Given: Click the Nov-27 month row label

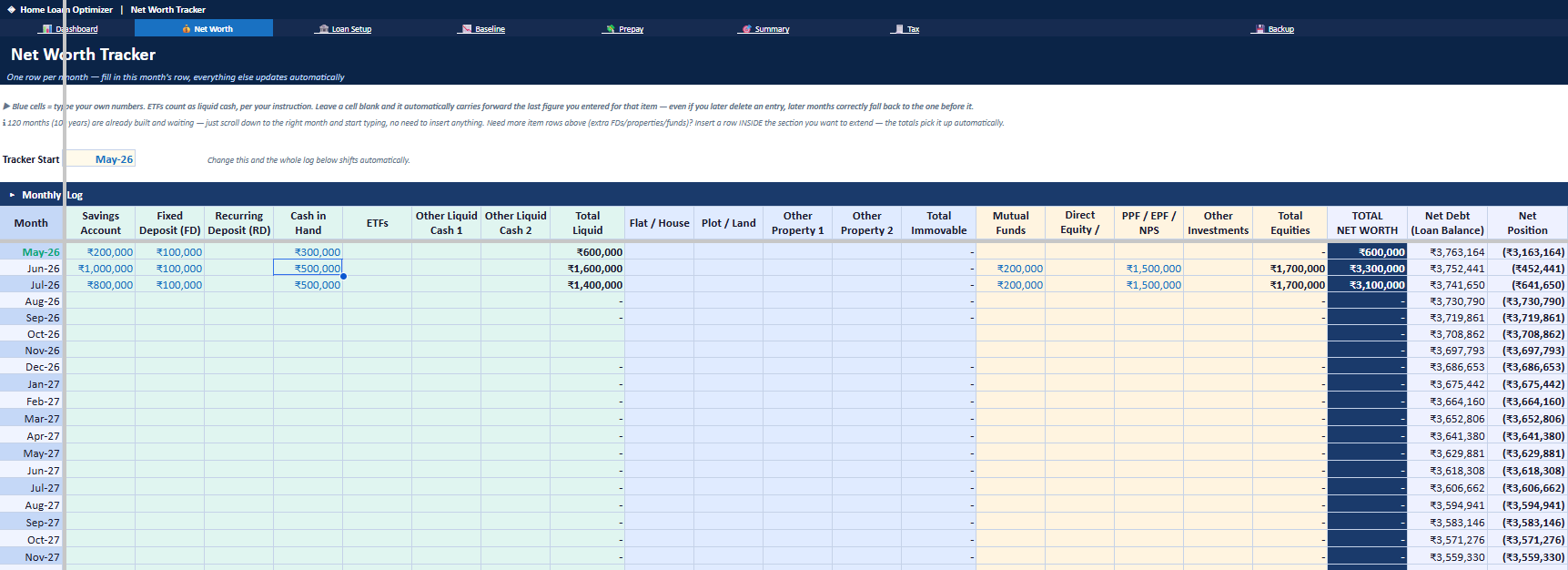Looking at the screenshot, I should click(x=32, y=557).
